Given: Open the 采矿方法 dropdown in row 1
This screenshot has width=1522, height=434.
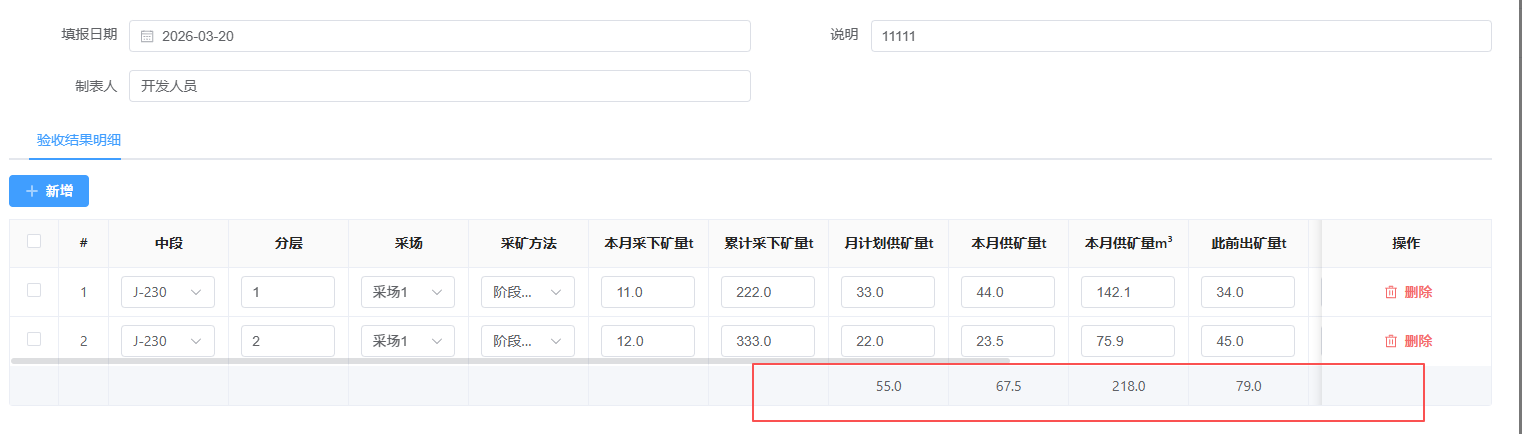Looking at the screenshot, I should pos(528,292).
